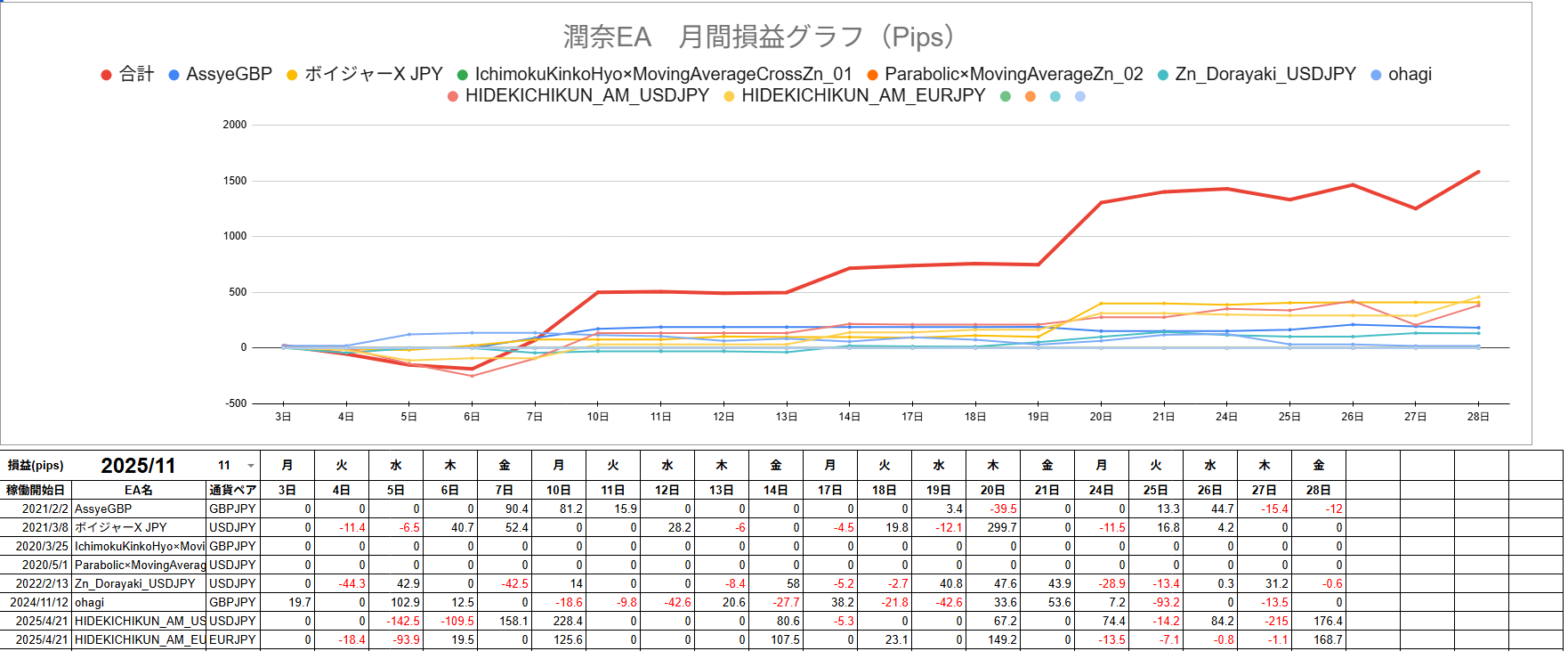Image resolution: width=1568 pixels, height=651 pixels.
Task: Select the 損益(pips) label cell
Action: 36,466
